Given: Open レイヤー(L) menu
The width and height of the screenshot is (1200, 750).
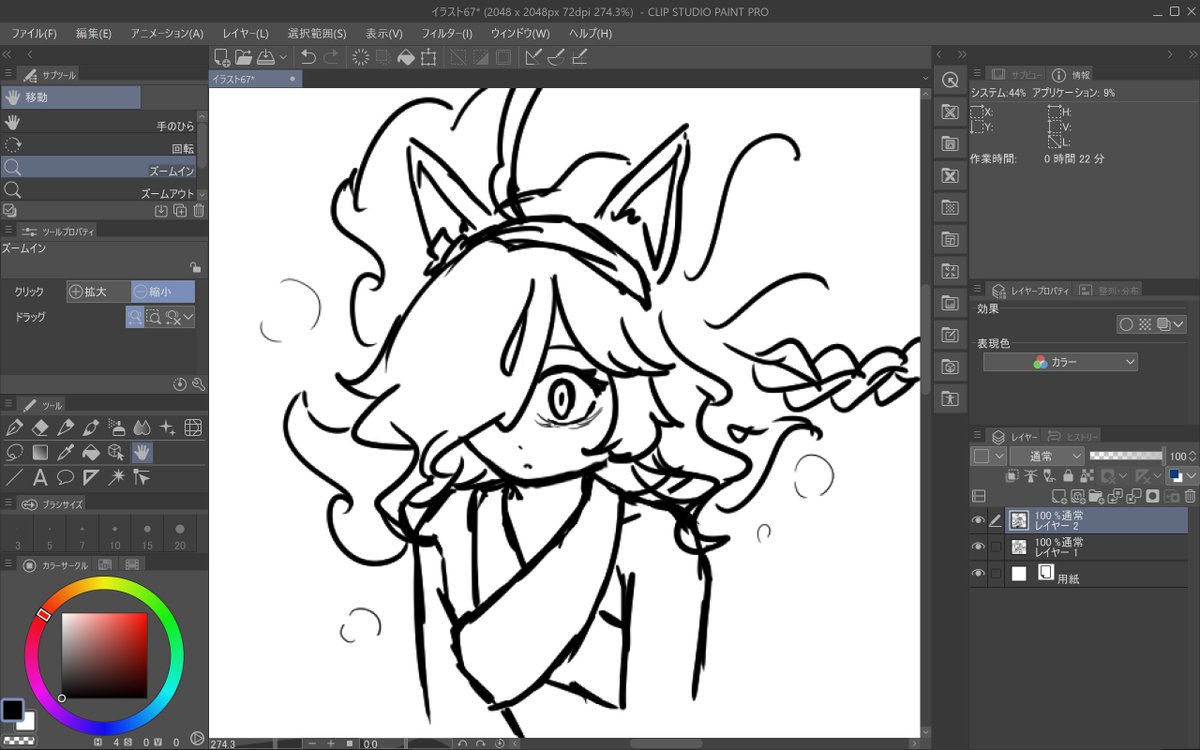Looking at the screenshot, I should tap(245, 33).
